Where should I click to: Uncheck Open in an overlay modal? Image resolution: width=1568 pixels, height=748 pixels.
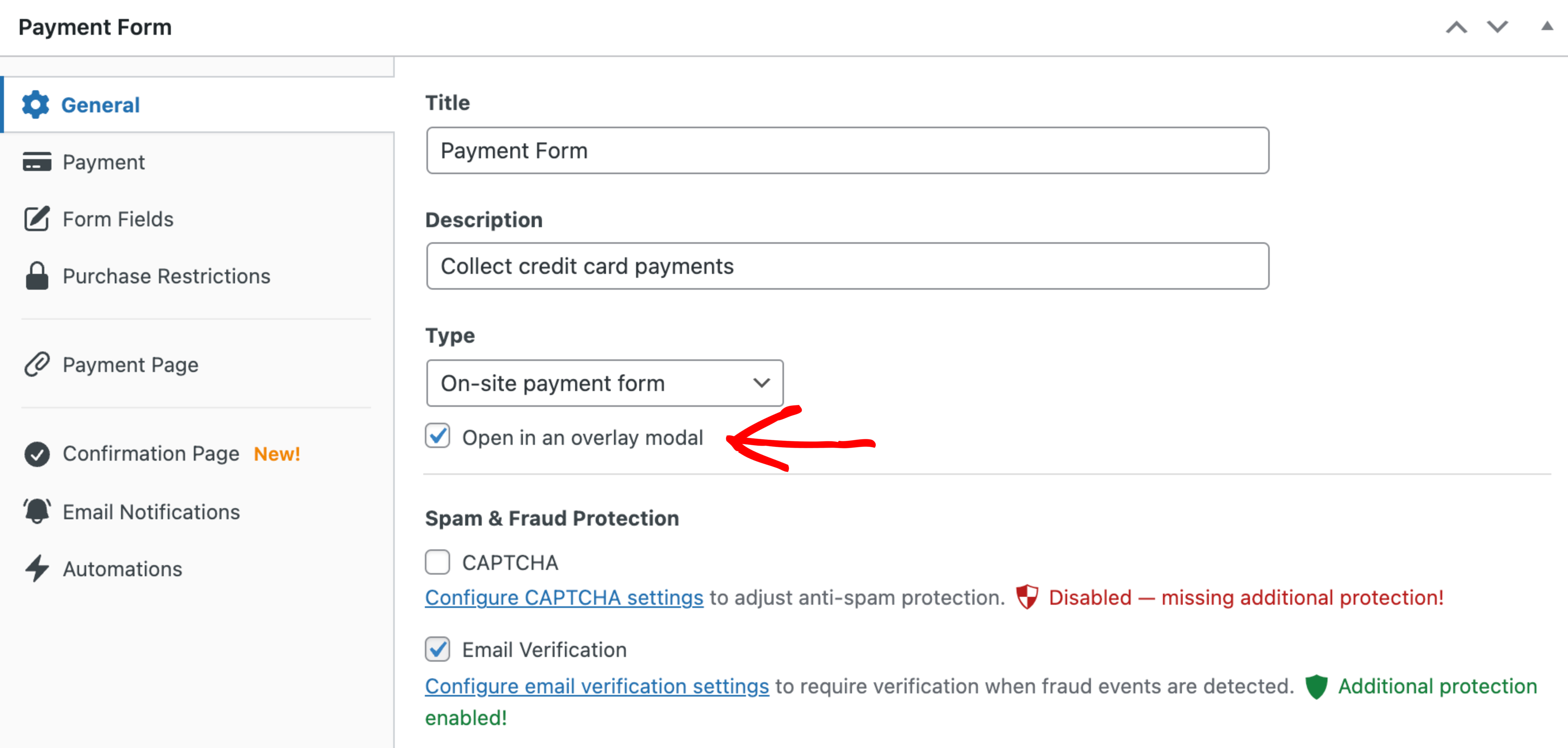point(437,436)
